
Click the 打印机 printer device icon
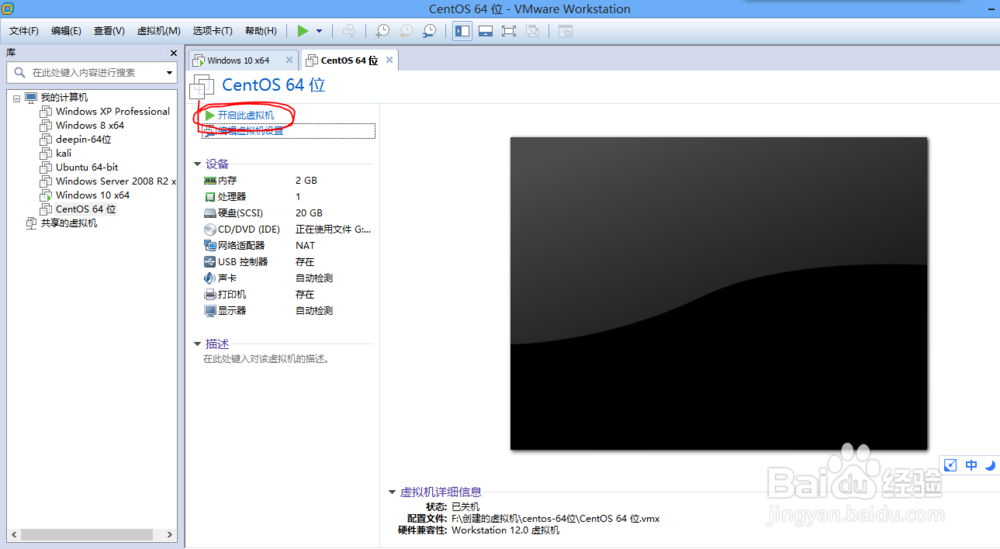point(210,295)
